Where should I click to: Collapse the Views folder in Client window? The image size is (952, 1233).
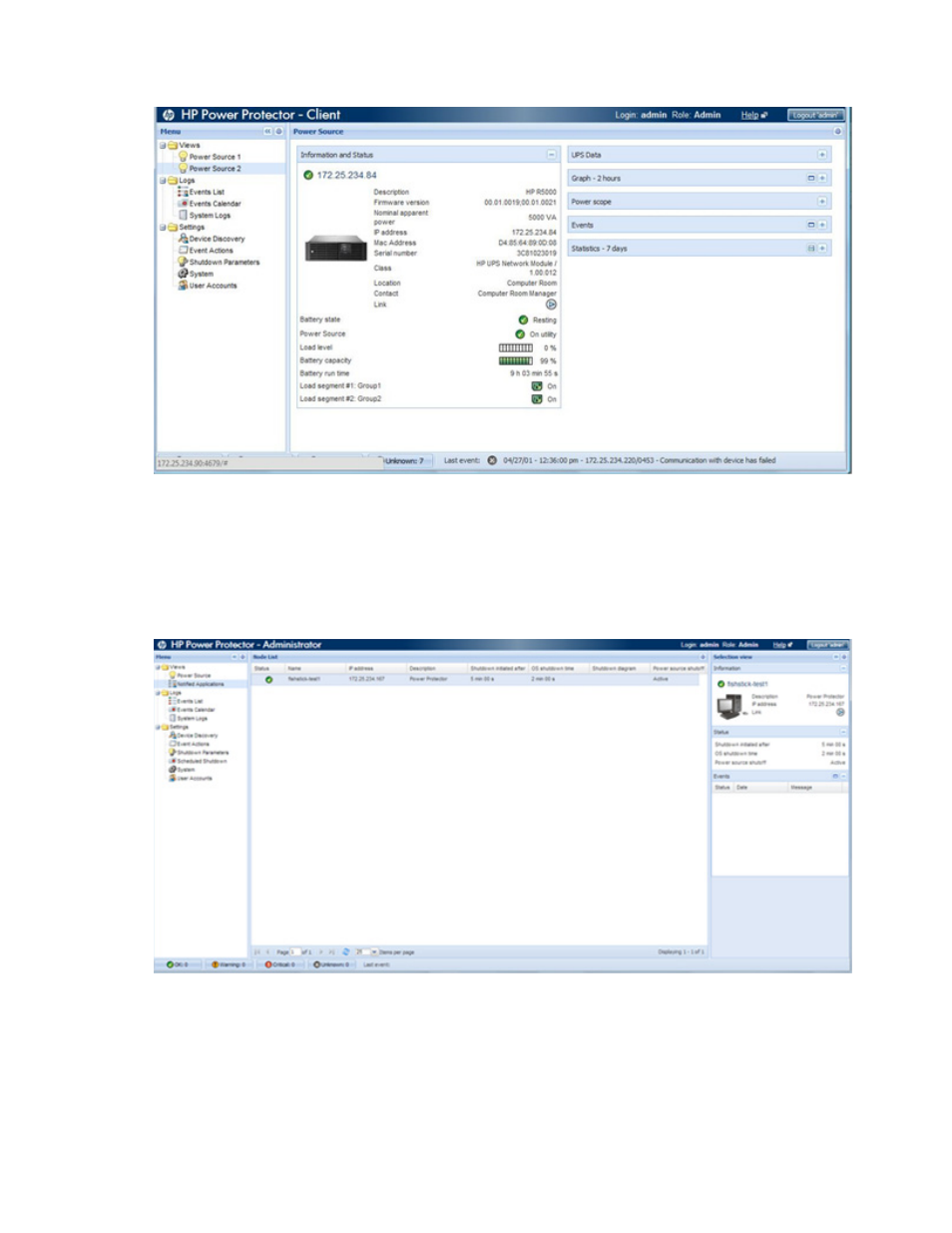click(163, 146)
